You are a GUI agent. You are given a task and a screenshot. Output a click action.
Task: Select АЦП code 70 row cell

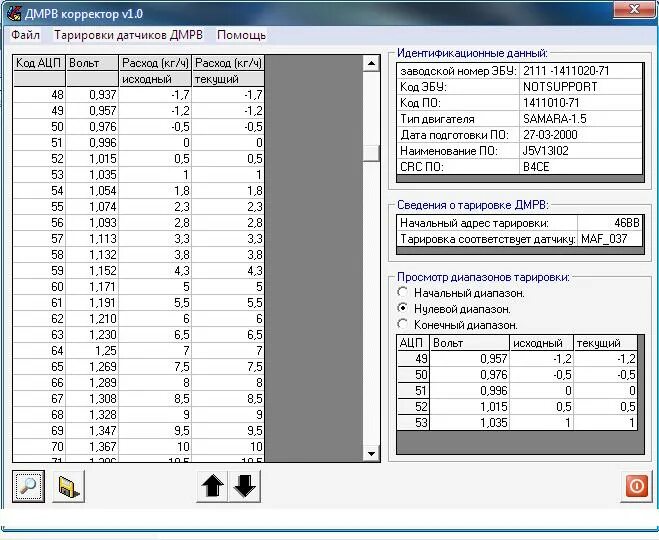click(x=39, y=446)
